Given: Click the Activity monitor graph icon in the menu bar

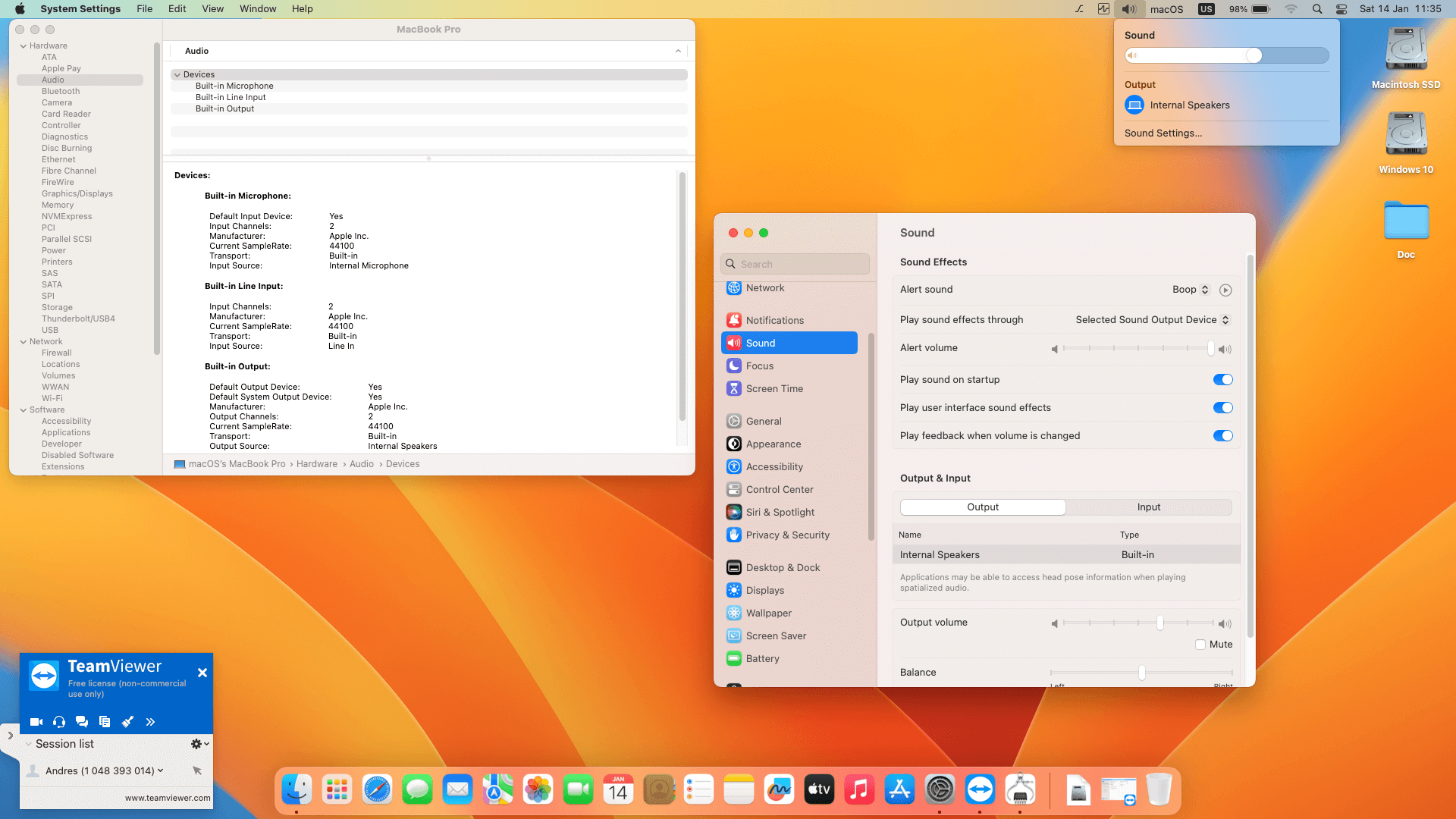Looking at the screenshot, I should pos(1103,9).
